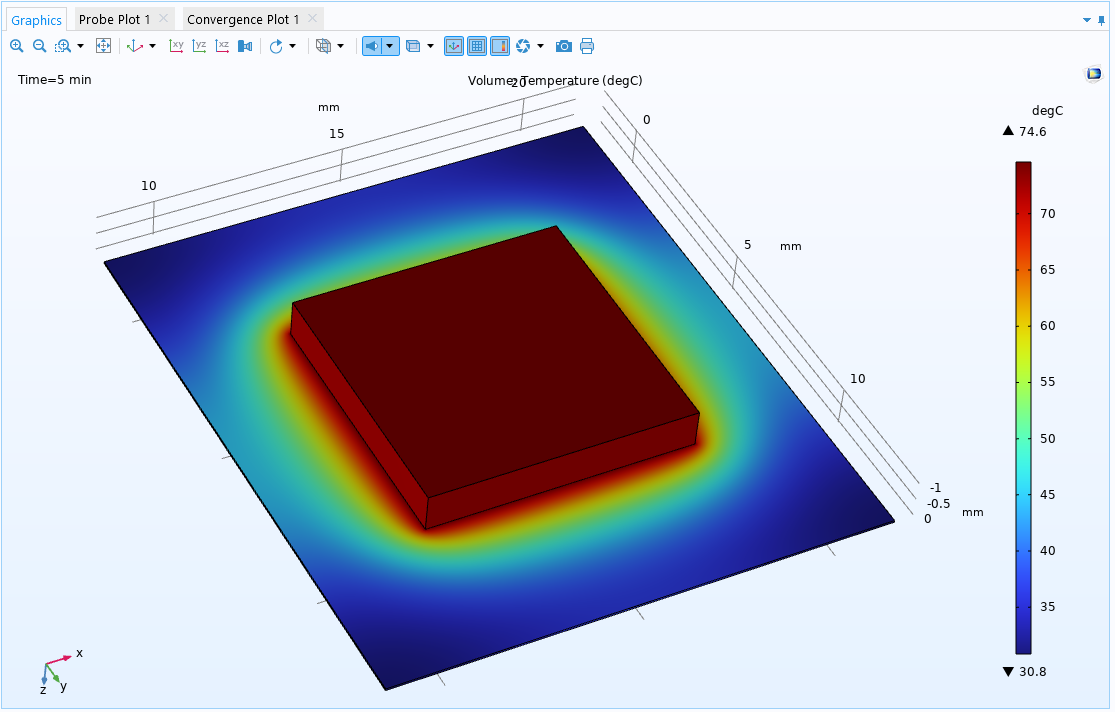This screenshot has width=1115, height=712.
Task: Pin the Graphics window with pushpin
Action: tap(1101, 20)
